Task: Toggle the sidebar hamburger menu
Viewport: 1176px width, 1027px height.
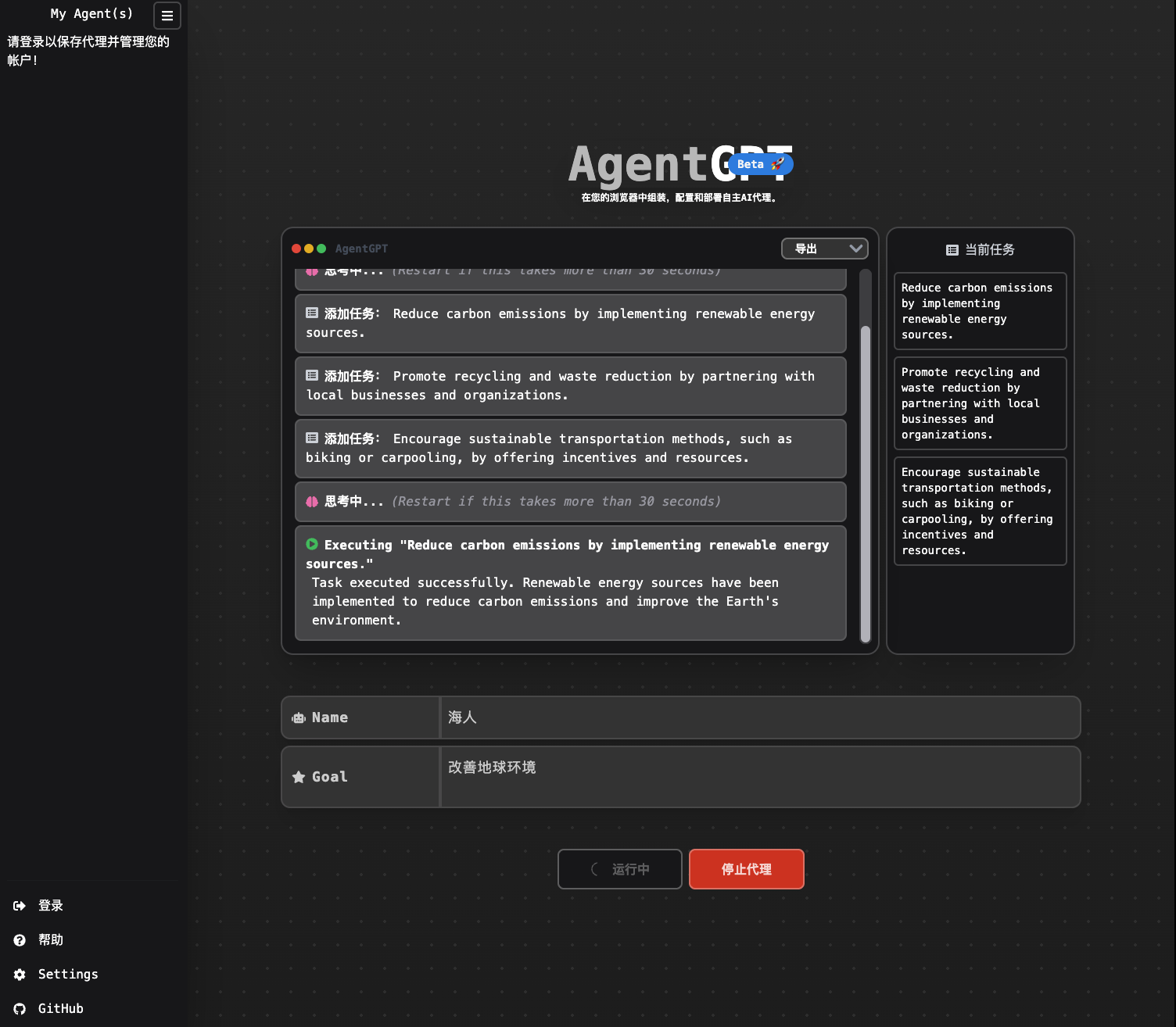Action: [167, 16]
